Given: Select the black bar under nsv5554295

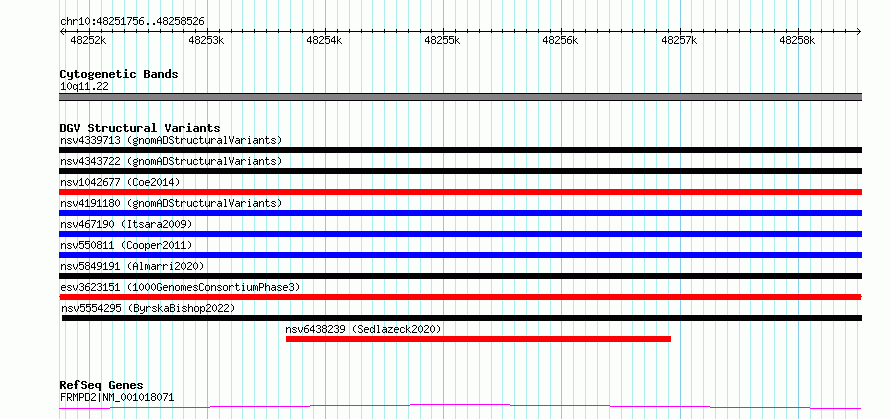Looking at the screenshot, I should 462,318.
